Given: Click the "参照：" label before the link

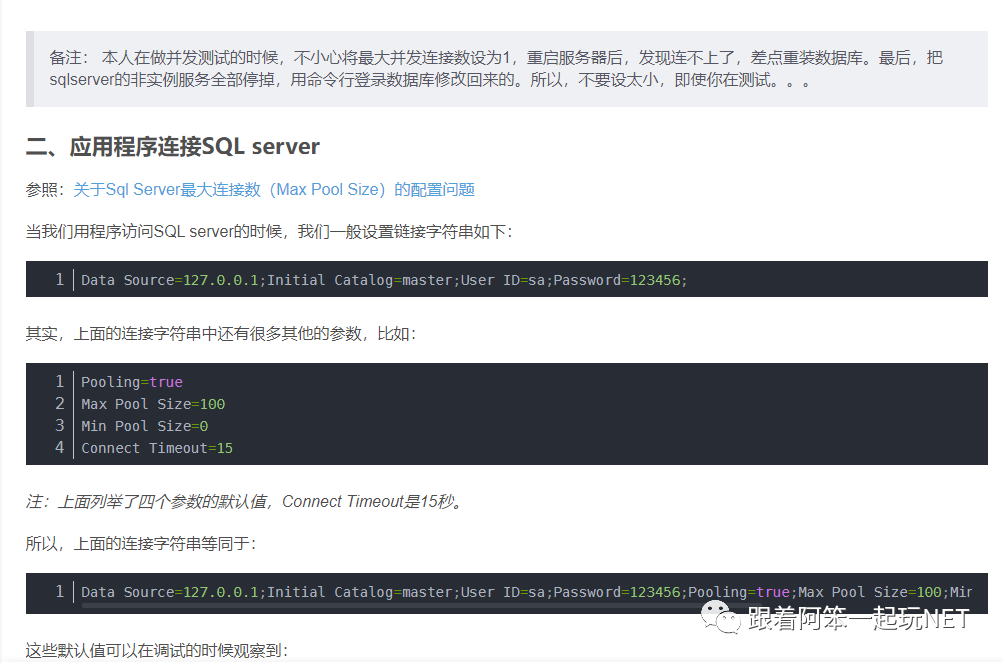Looking at the screenshot, I should pyautogui.click(x=45, y=189).
